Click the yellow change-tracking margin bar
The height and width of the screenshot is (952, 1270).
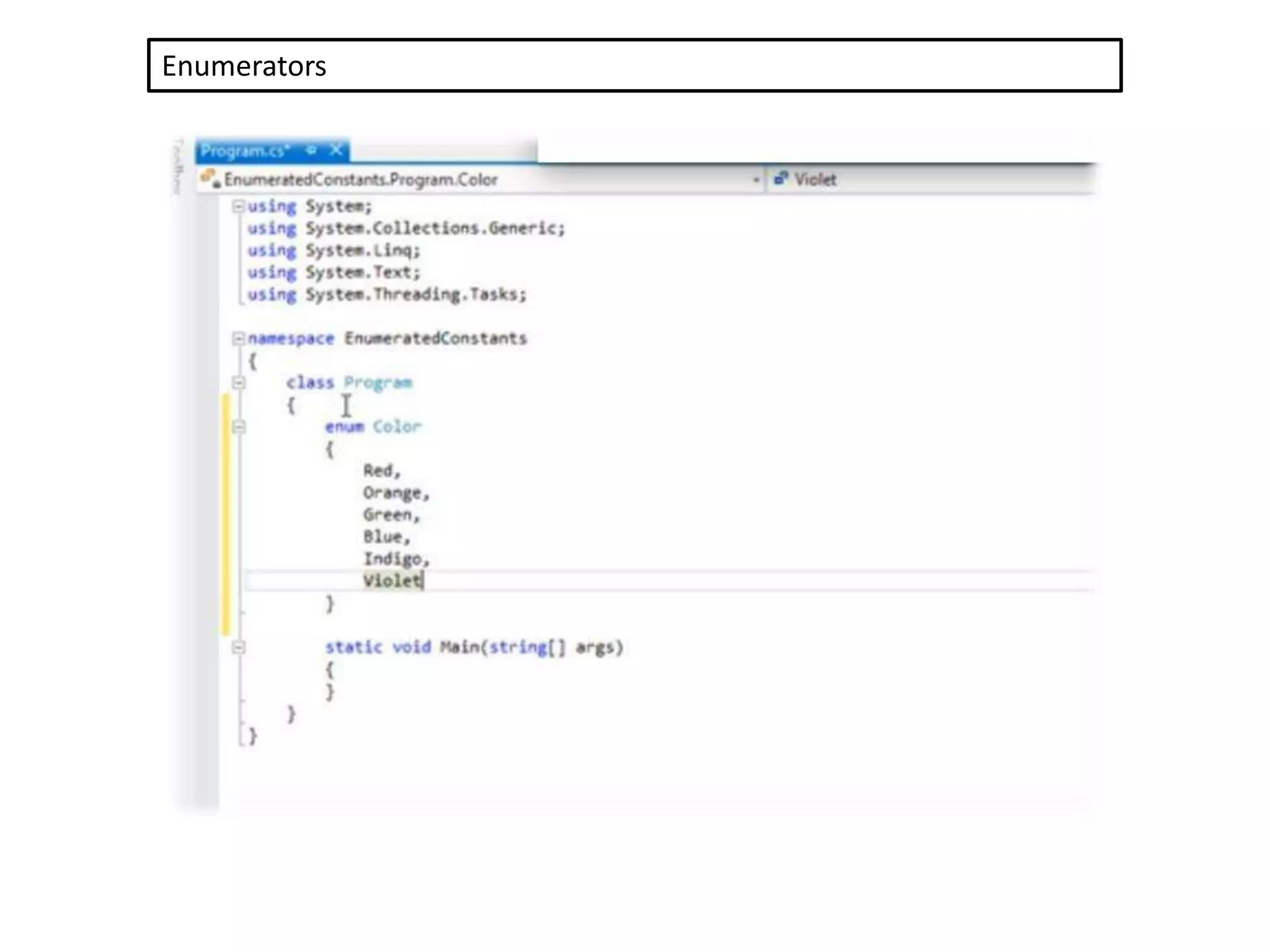click(x=226, y=514)
